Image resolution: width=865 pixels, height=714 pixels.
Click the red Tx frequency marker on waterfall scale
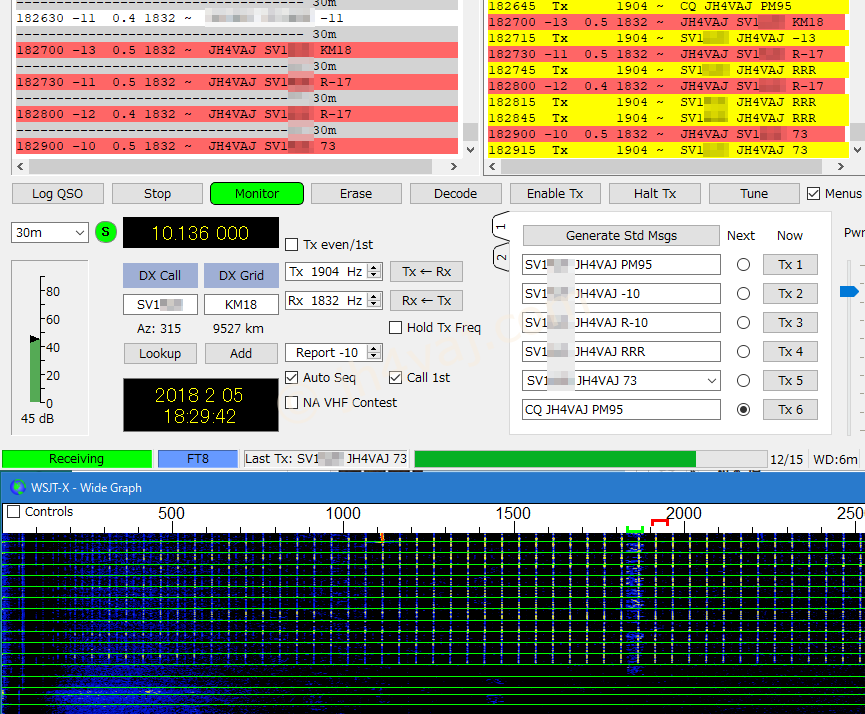(x=660, y=522)
